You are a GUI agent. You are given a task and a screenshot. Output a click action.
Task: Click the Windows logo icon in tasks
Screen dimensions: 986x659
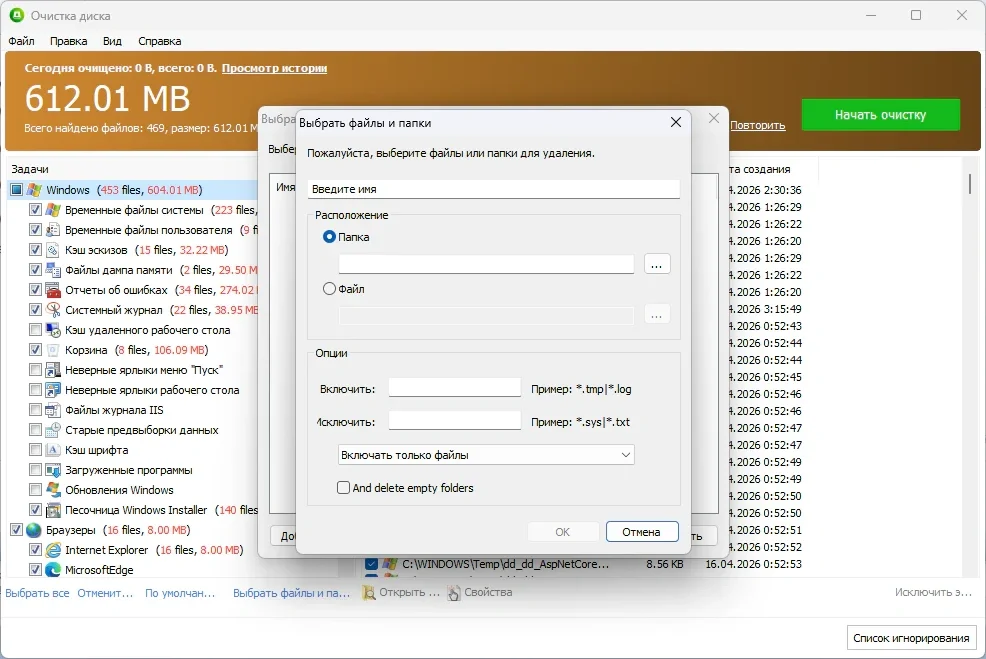tap(34, 190)
